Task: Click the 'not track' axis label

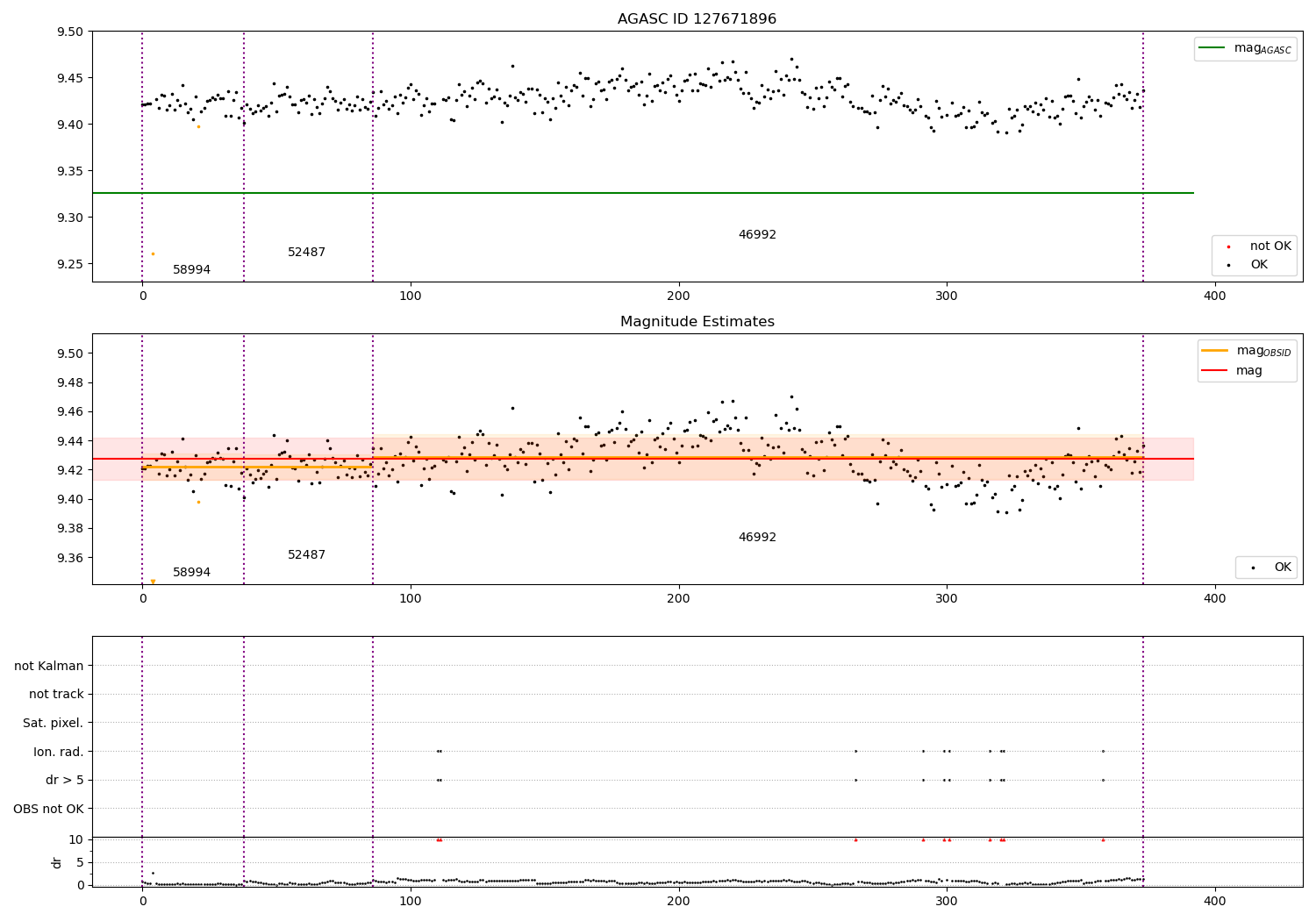Action: (x=56, y=694)
